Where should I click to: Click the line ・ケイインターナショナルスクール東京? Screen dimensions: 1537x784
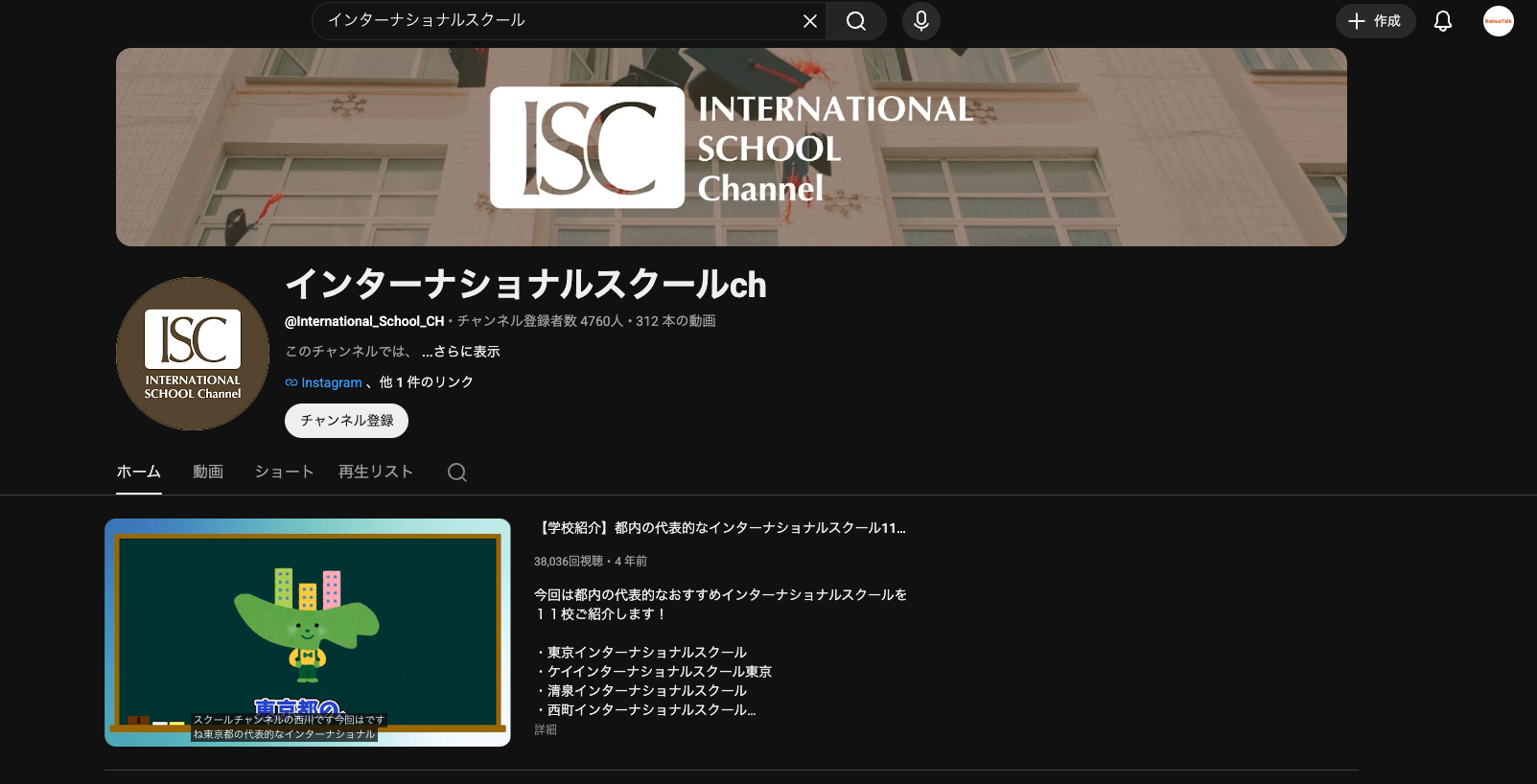tap(653, 672)
